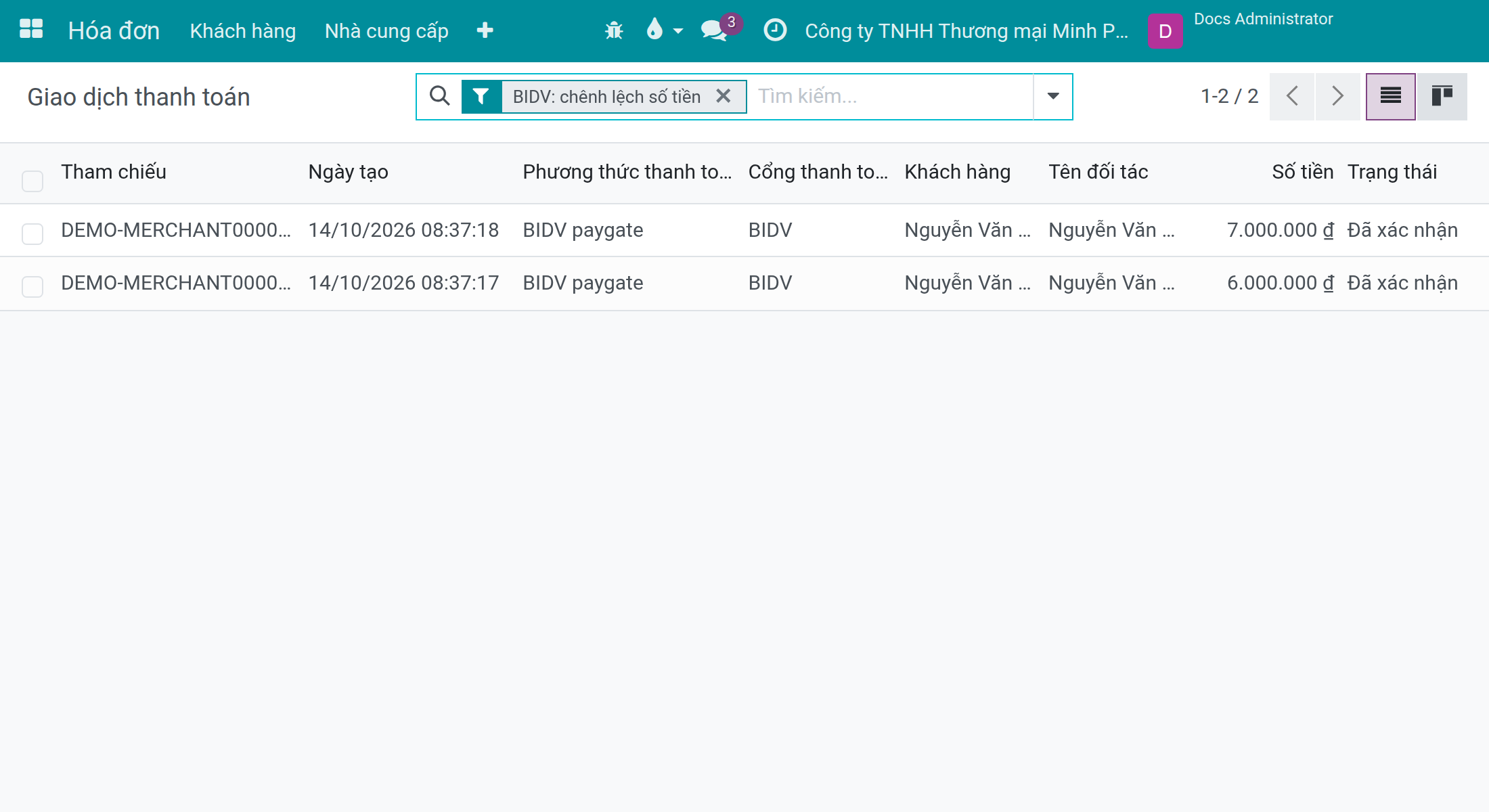Image resolution: width=1489 pixels, height=812 pixels.
Task: Sort by Khách hàng column header
Action: point(957,172)
